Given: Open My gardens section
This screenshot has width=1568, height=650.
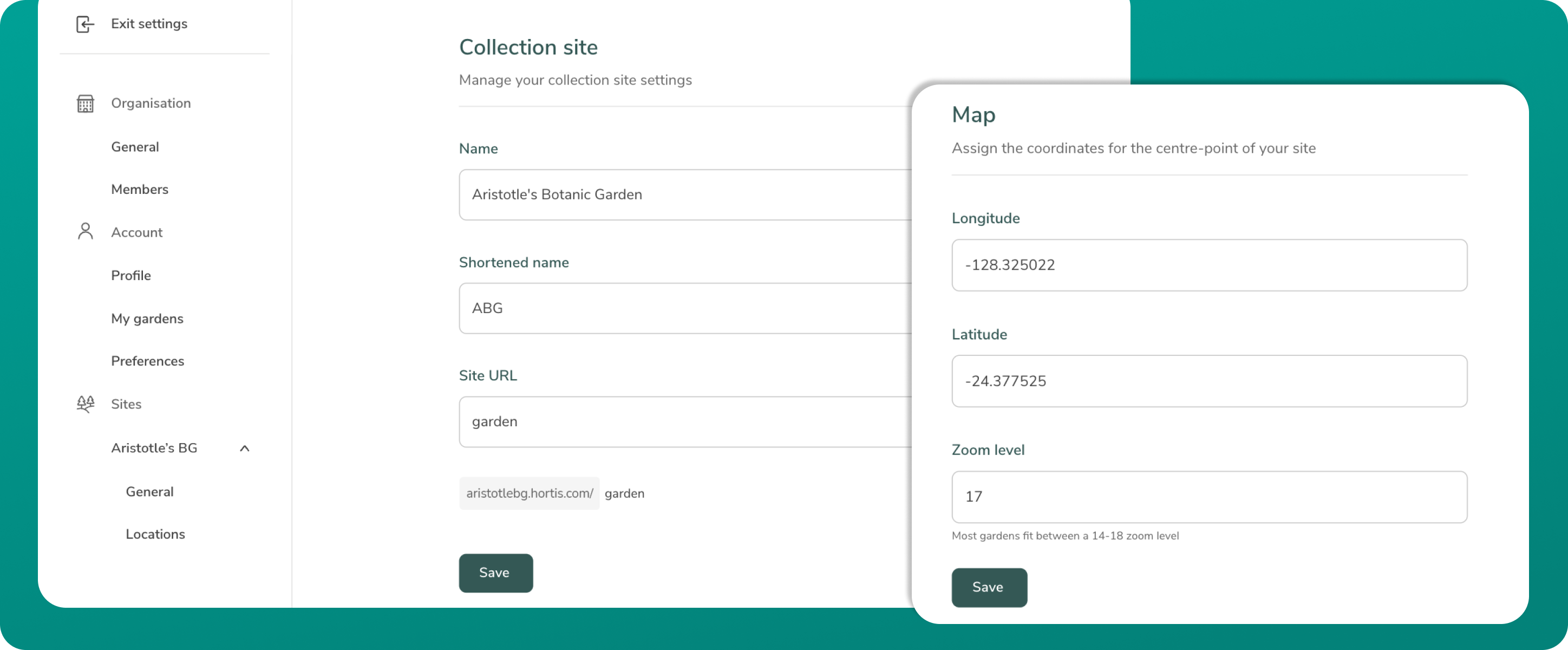Looking at the screenshot, I should [x=147, y=318].
